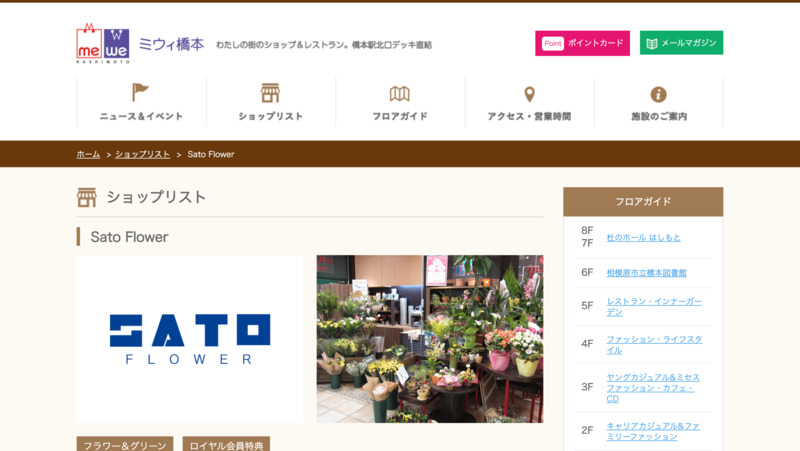
Task: Open the 相模原市立橋本図書館 6F link
Action: pyautogui.click(x=646, y=273)
